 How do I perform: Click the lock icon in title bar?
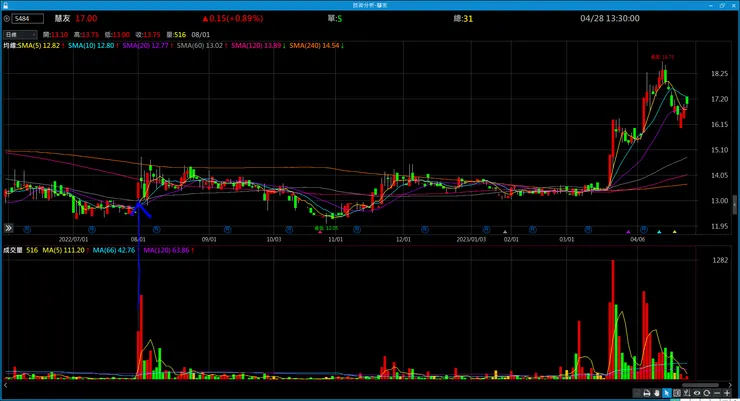tap(6, 5)
